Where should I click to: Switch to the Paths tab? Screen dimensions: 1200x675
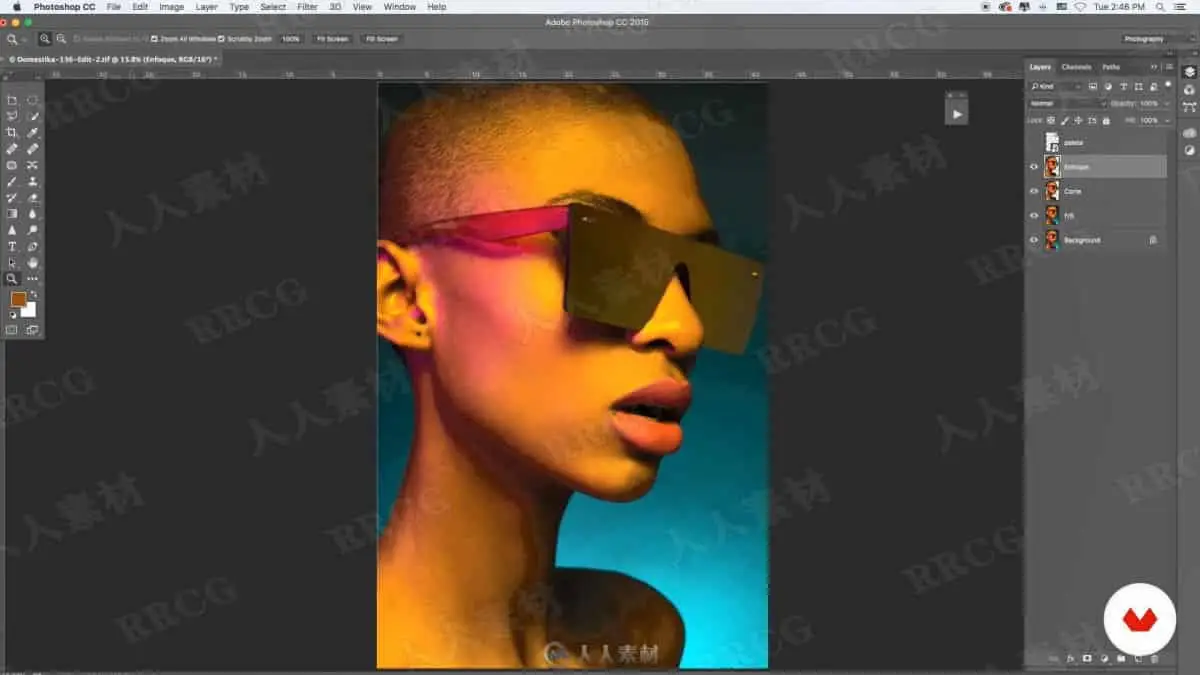click(1111, 67)
